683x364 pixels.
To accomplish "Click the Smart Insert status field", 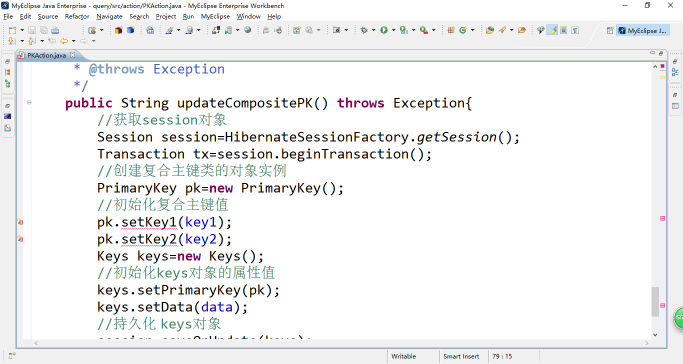I will click(461, 356).
